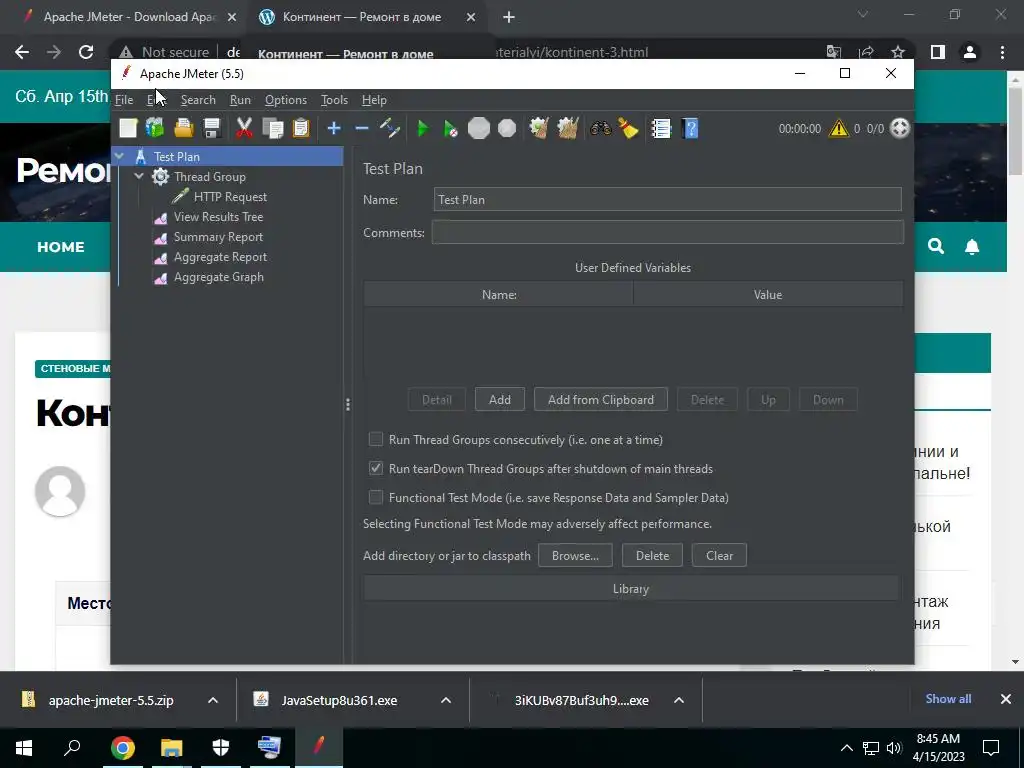The height and width of the screenshot is (768, 1024).
Task: Click the Paste clipboard icon
Action: (300, 128)
